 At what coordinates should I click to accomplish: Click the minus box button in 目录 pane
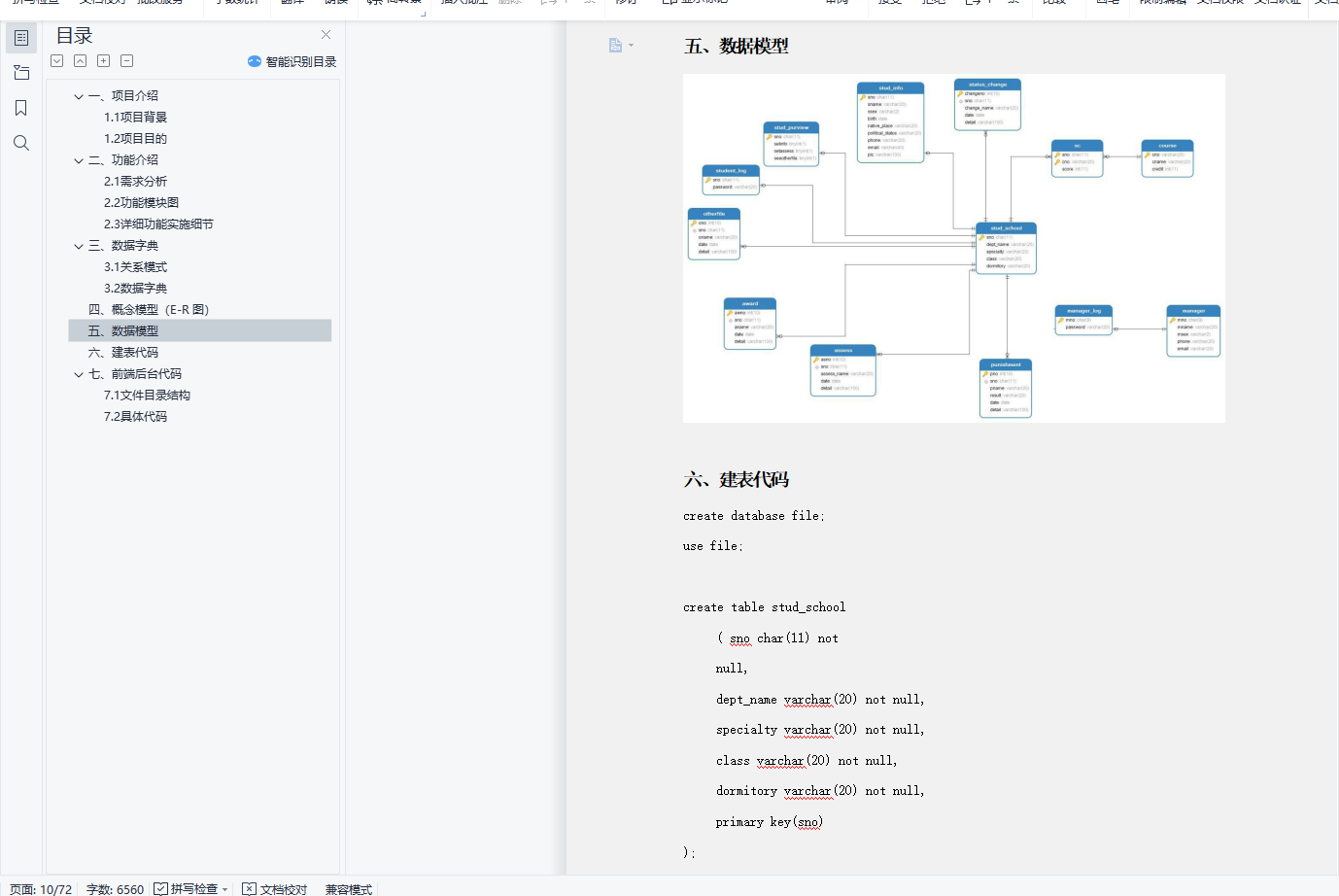[x=127, y=60]
